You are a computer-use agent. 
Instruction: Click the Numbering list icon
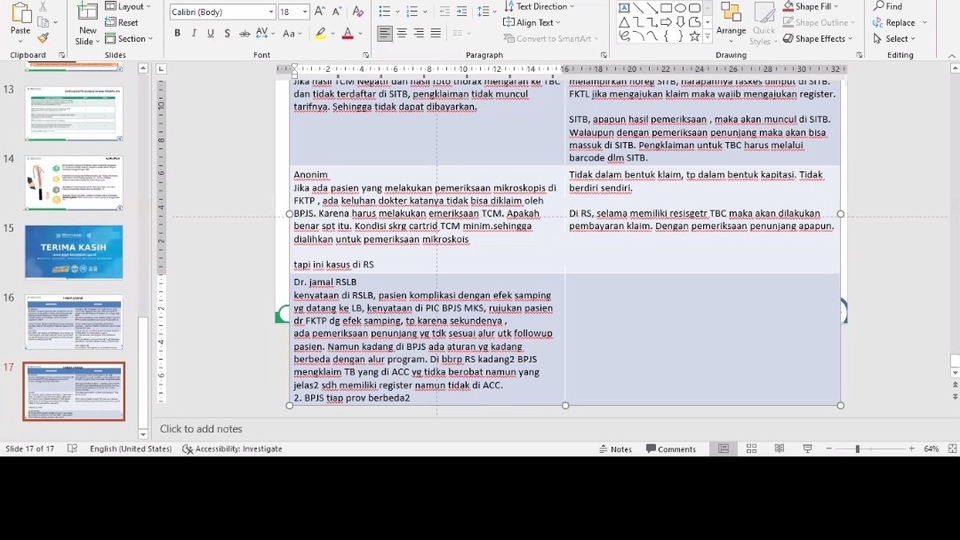coord(413,12)
